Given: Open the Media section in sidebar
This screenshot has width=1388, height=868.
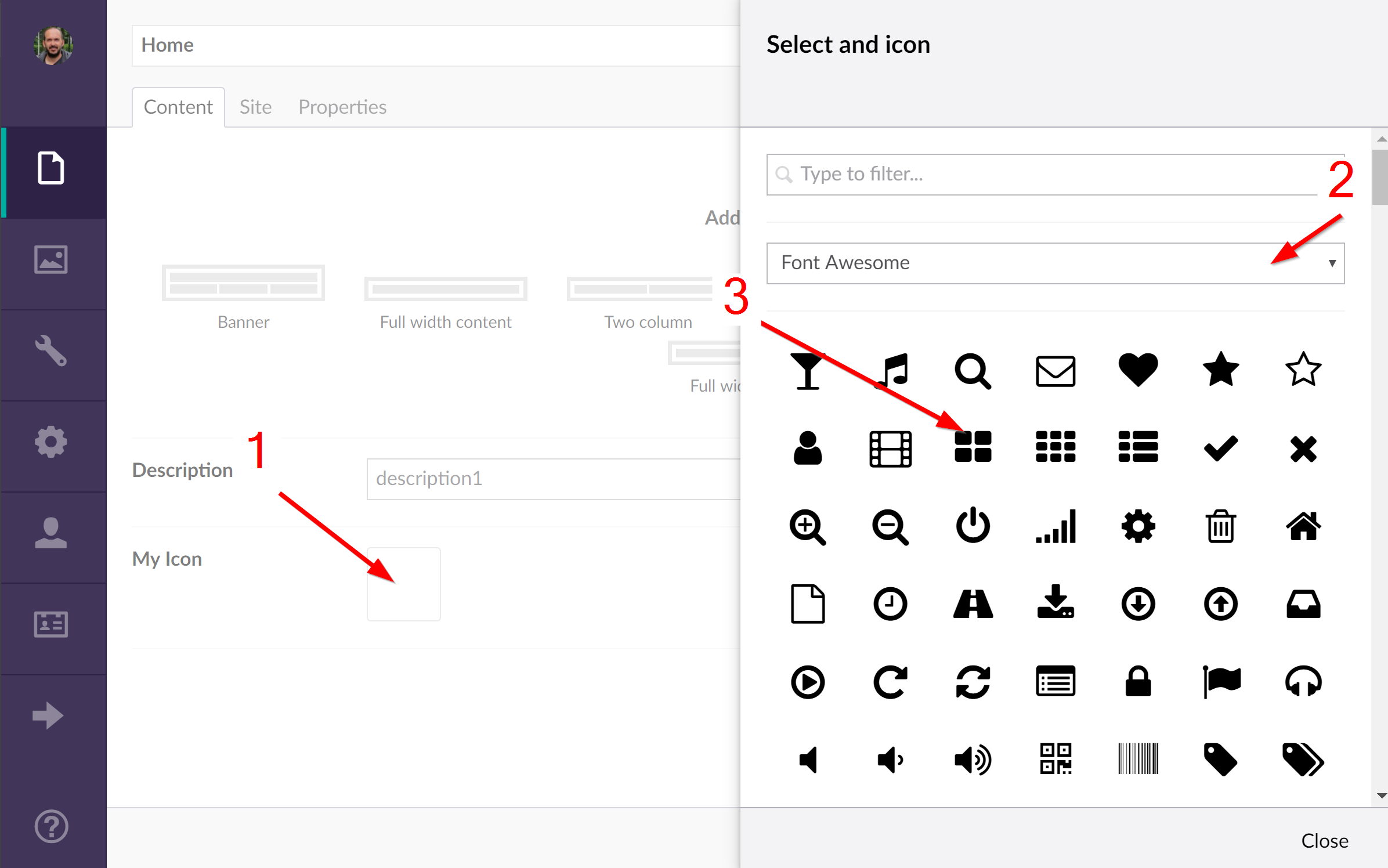Looking at the screenshot, I should coord(51,259).
